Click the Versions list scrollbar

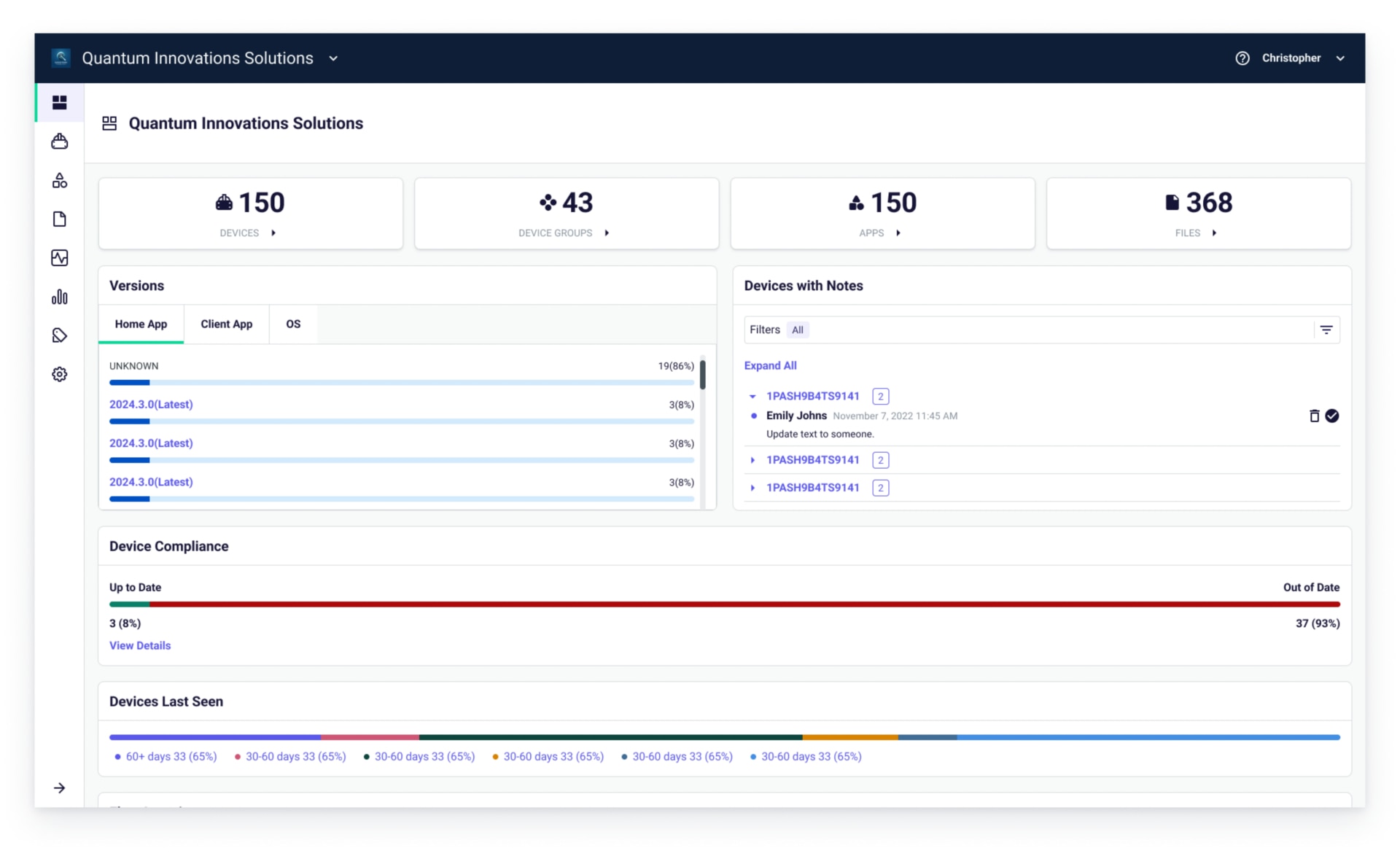(702, 375)
